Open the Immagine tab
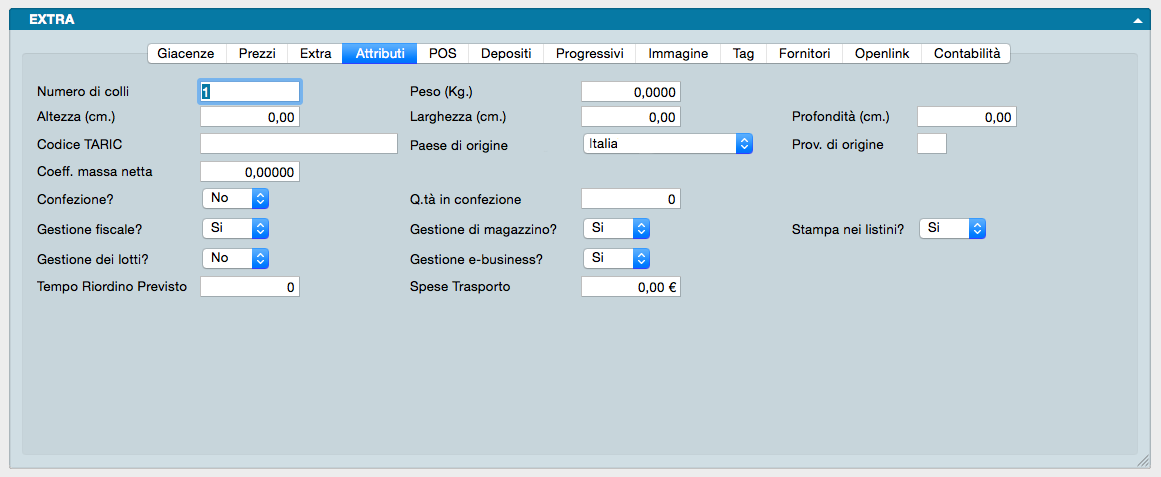 [x=677, y=54]
